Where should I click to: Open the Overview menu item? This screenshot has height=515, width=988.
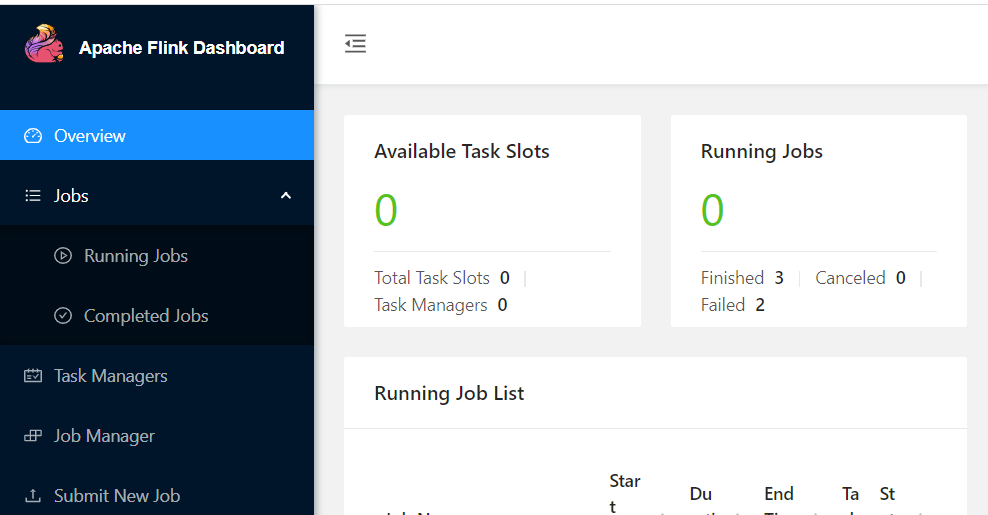[x=157, y=135]
